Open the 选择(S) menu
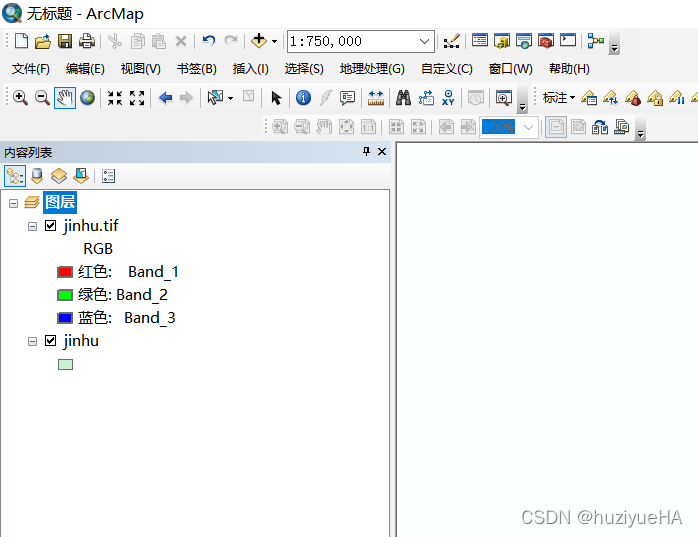 coord(304,69)
